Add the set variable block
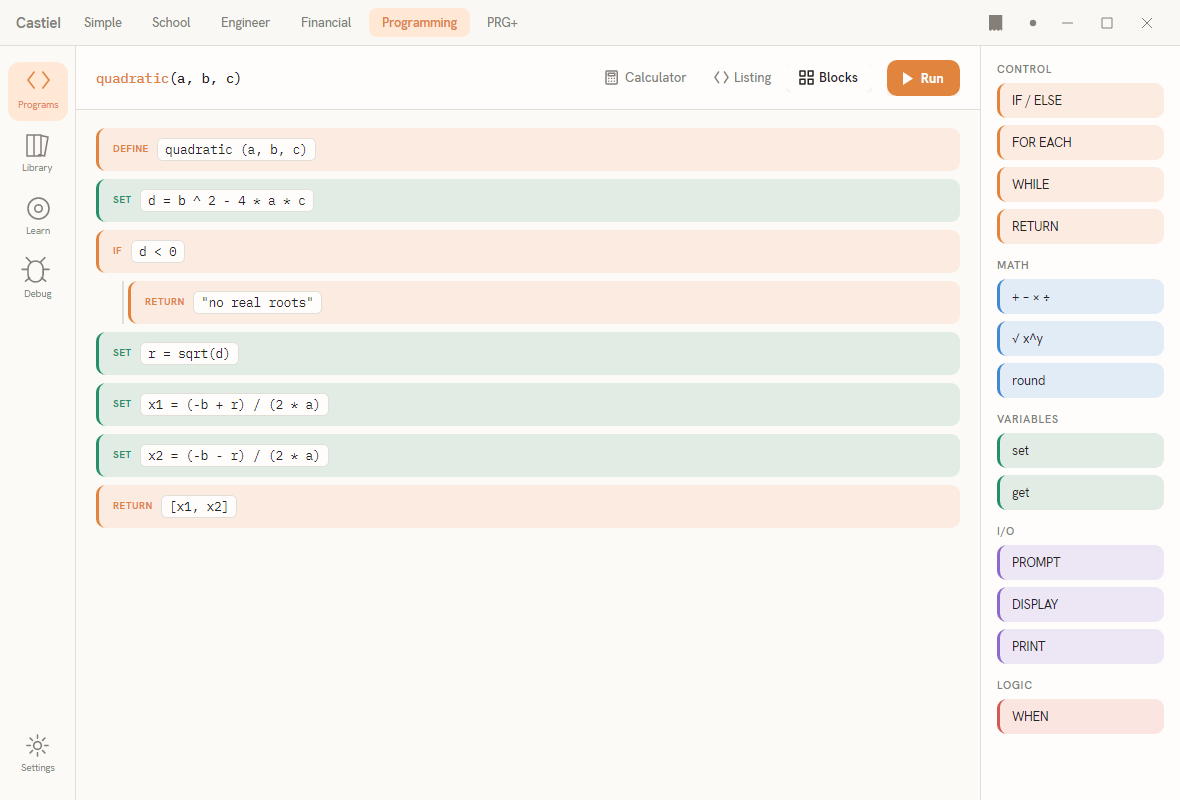The image size is (1180, 800). 1081,451
